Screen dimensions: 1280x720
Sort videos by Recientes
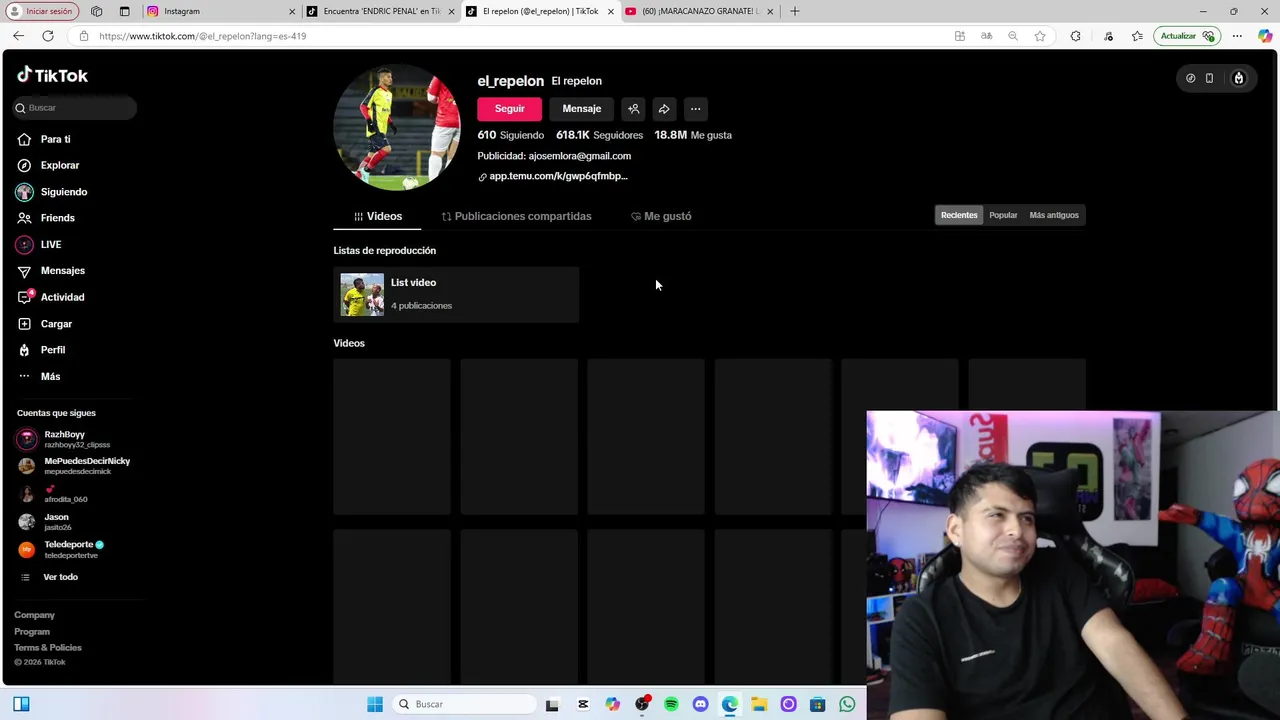959,215
